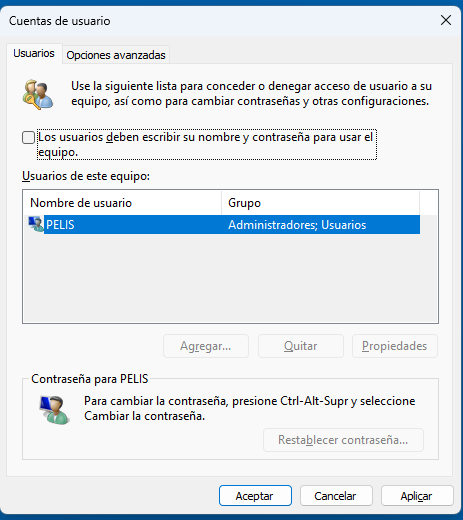Click the Grupo column header

click(x=320, y=203)
